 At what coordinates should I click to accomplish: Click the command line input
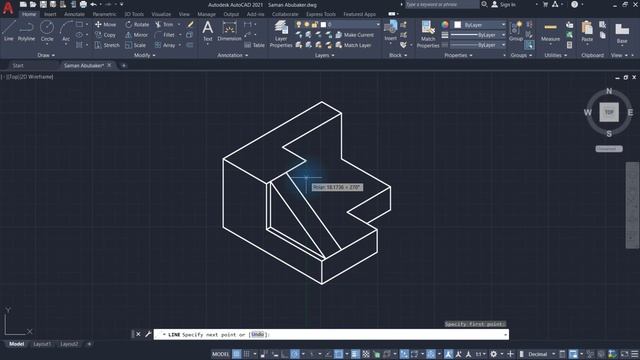(x=331, y=335)
